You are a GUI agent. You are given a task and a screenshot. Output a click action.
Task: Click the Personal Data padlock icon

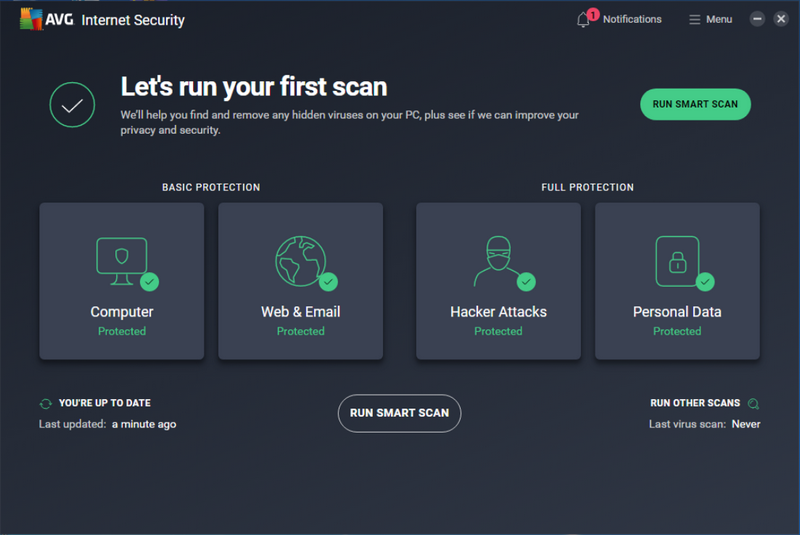[676, 260]
